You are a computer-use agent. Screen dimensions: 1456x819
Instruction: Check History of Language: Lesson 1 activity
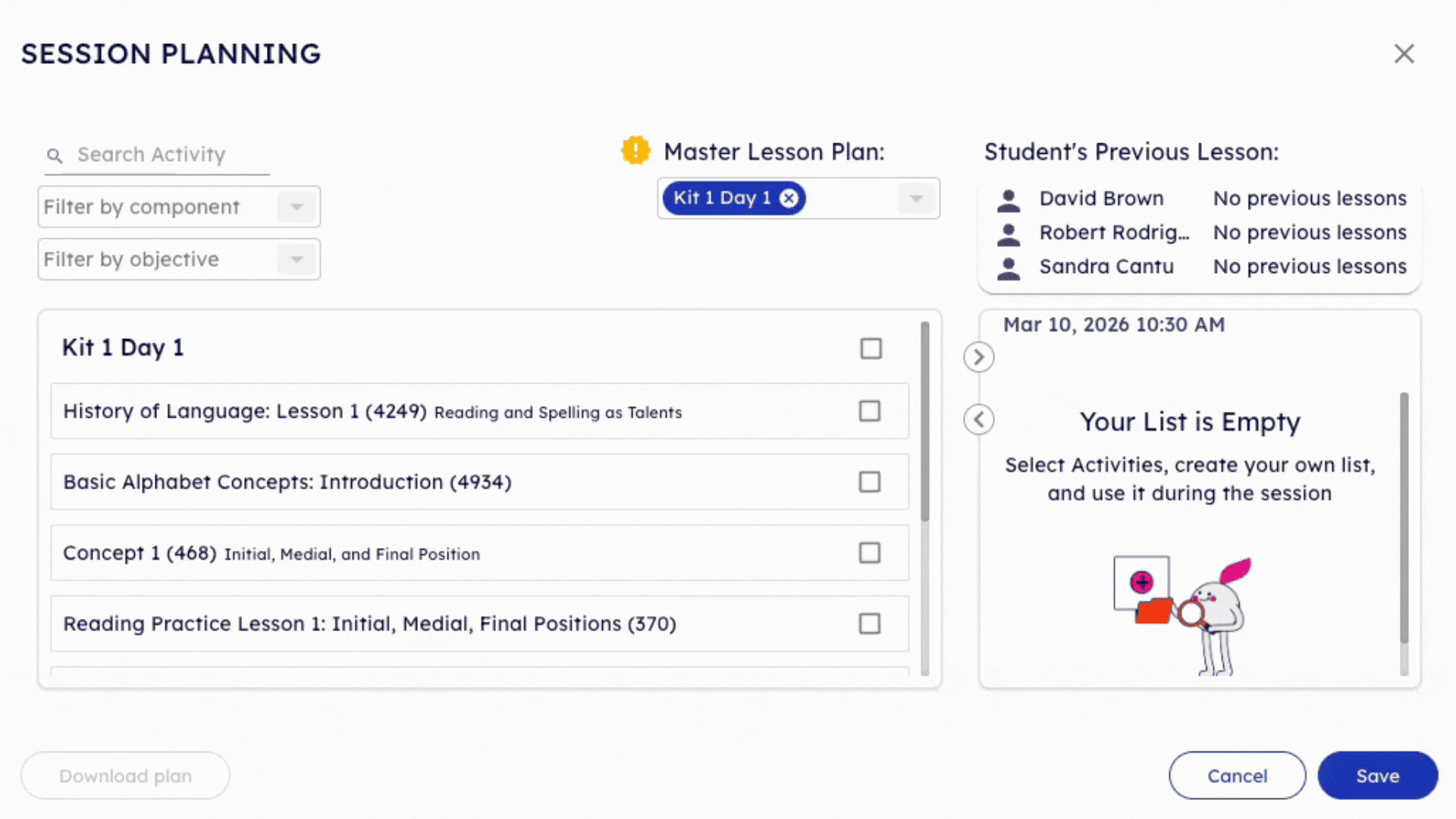coord(869,411)
